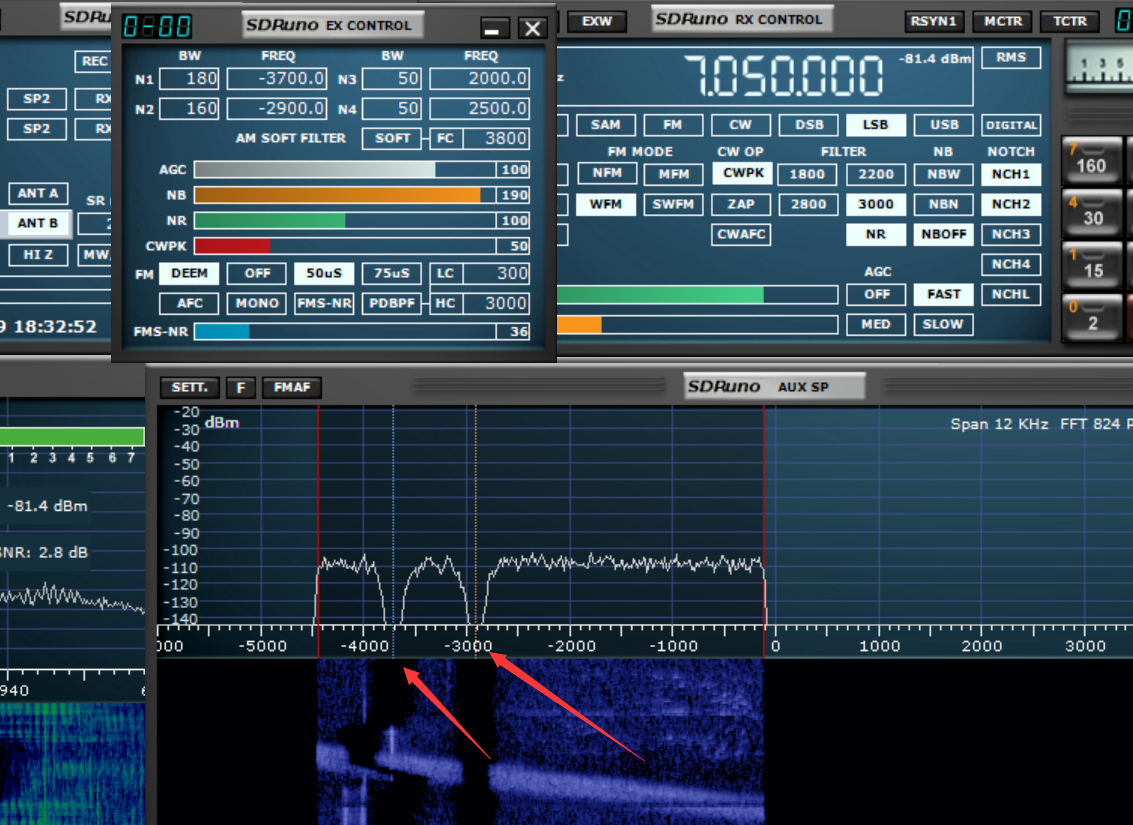
Task: Set de-emphasis to 50uS
Action: point(324,273)
